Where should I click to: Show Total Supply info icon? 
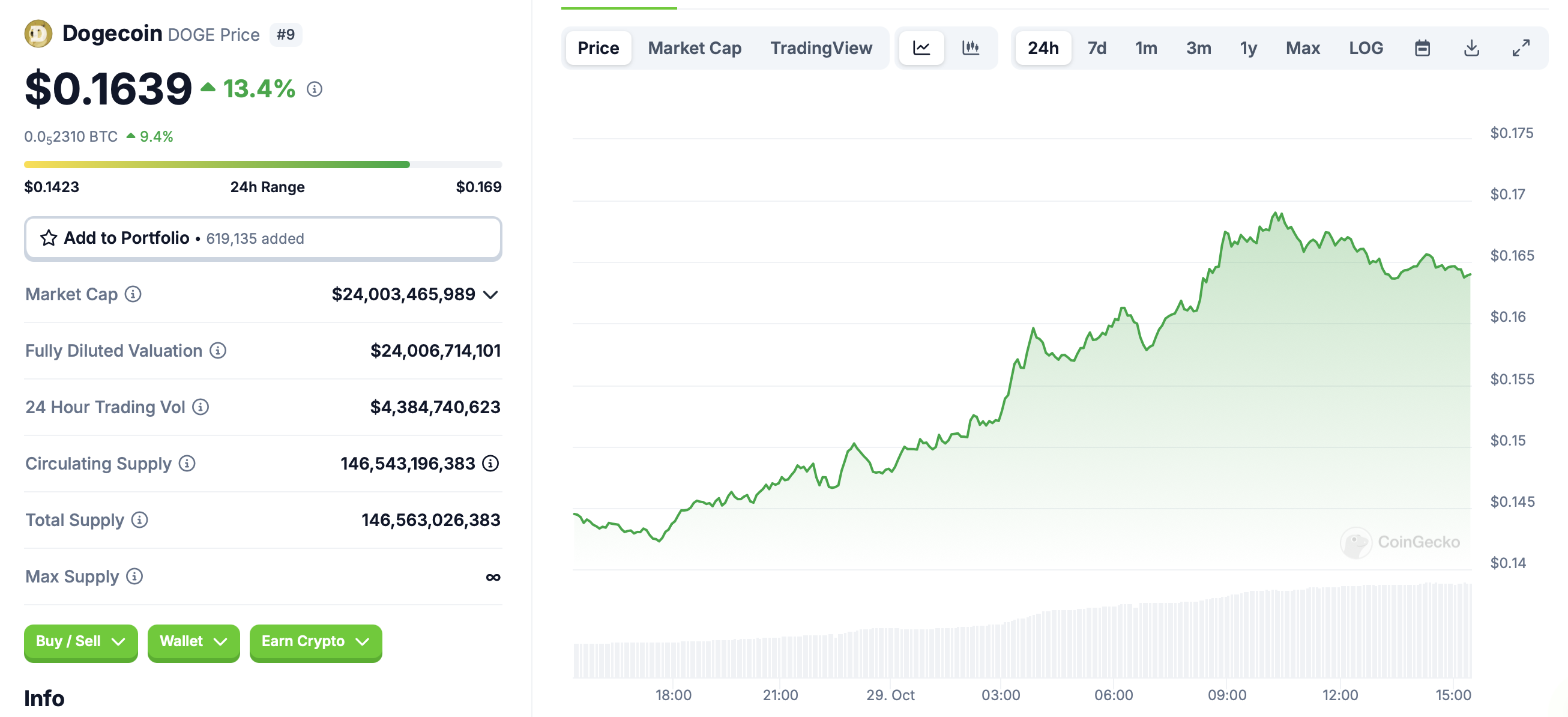tap(139, 520)
